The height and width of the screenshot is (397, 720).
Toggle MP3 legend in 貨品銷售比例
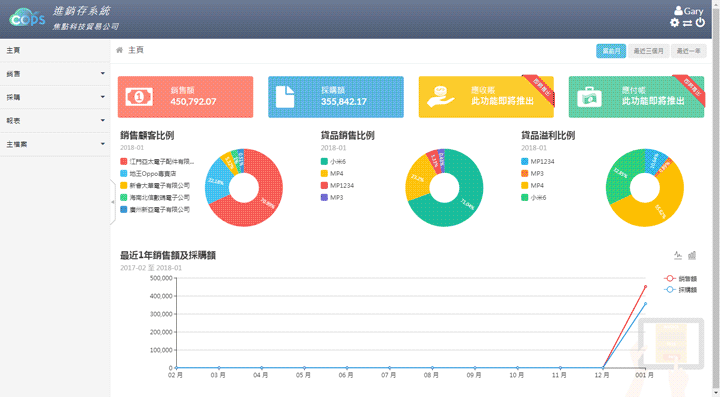pos(332,197)
